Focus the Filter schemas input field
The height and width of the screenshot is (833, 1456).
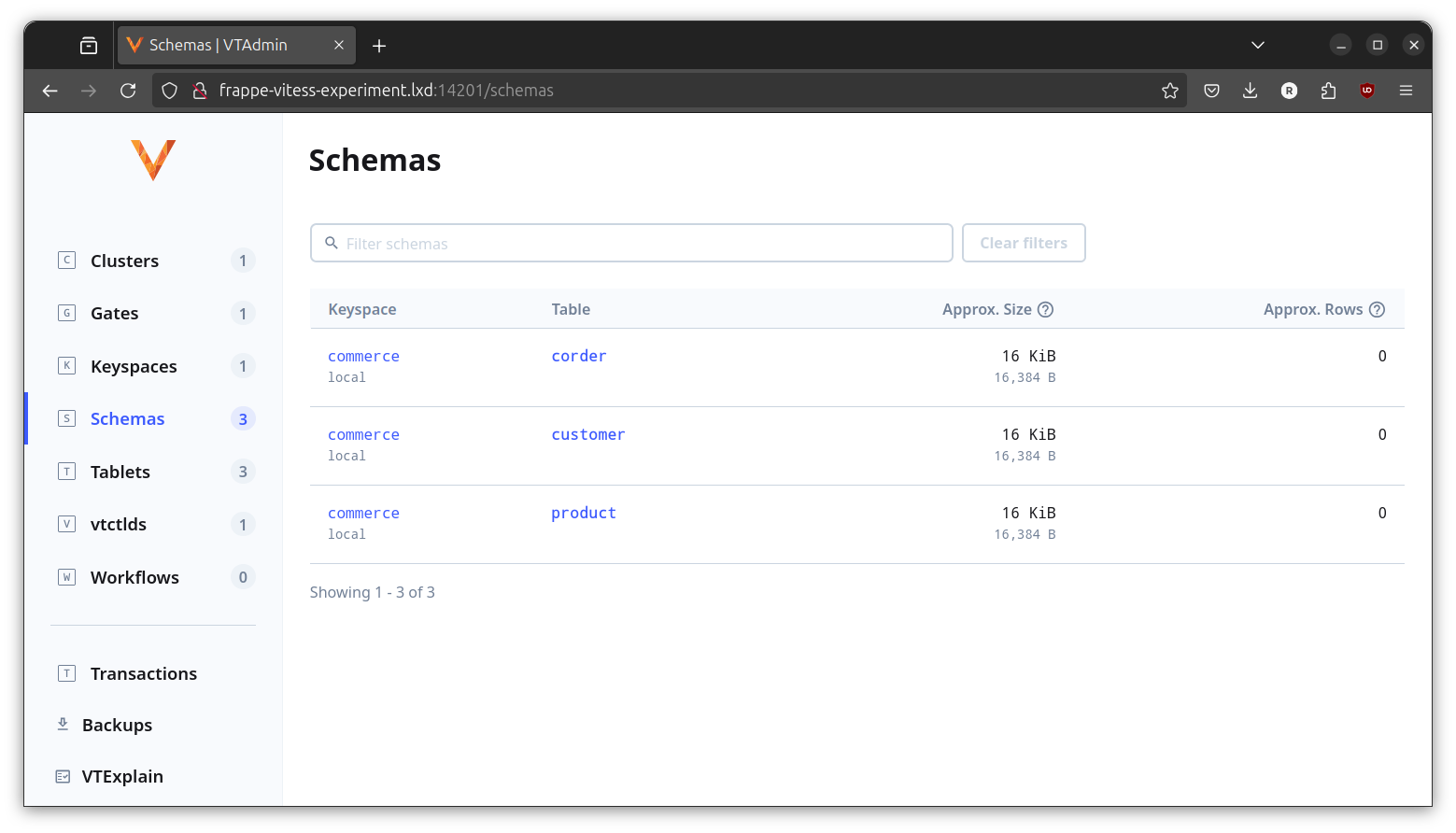(631, 243)
